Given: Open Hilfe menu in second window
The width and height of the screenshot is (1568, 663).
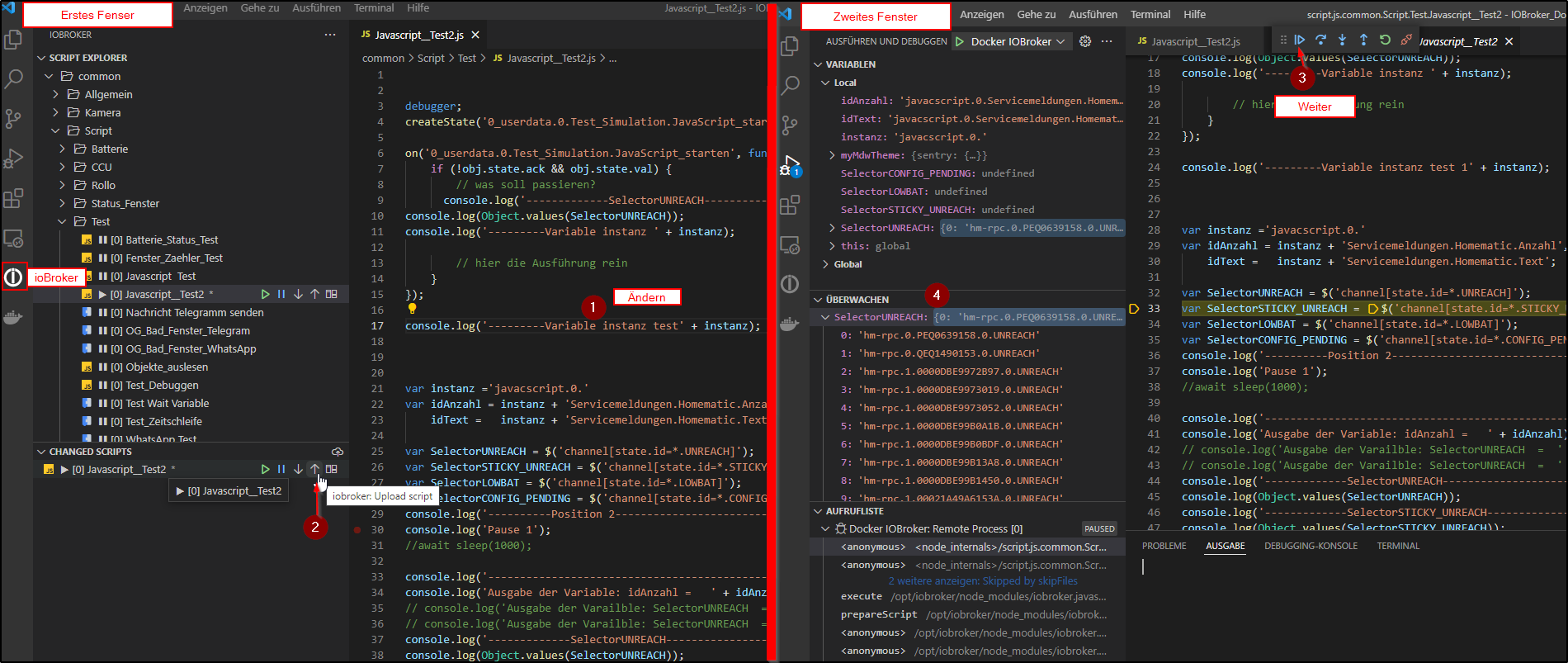Looking at the screenshot, I should click(1194, 14).
